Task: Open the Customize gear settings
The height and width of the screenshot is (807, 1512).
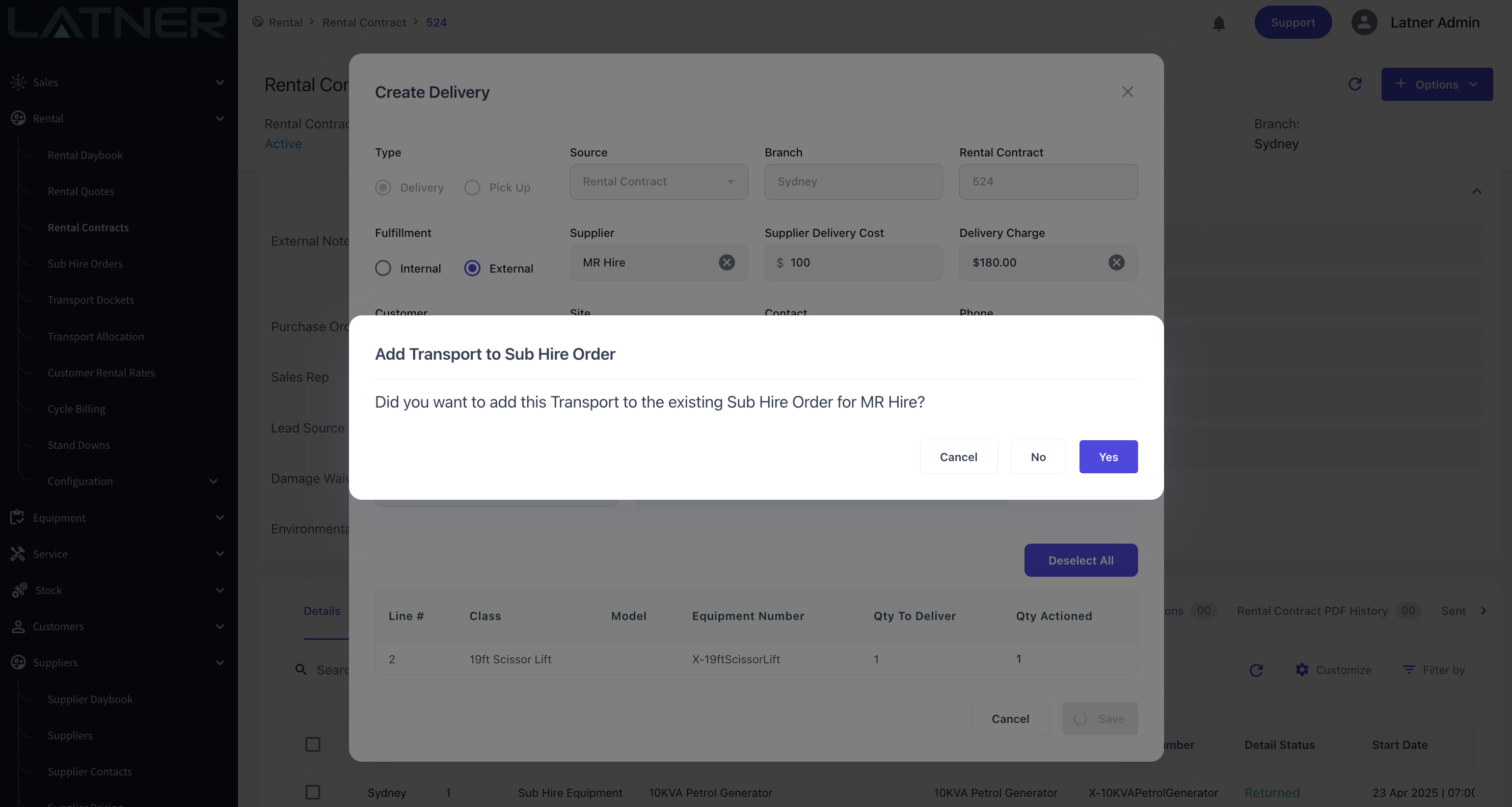Action: coord(1302,669)
